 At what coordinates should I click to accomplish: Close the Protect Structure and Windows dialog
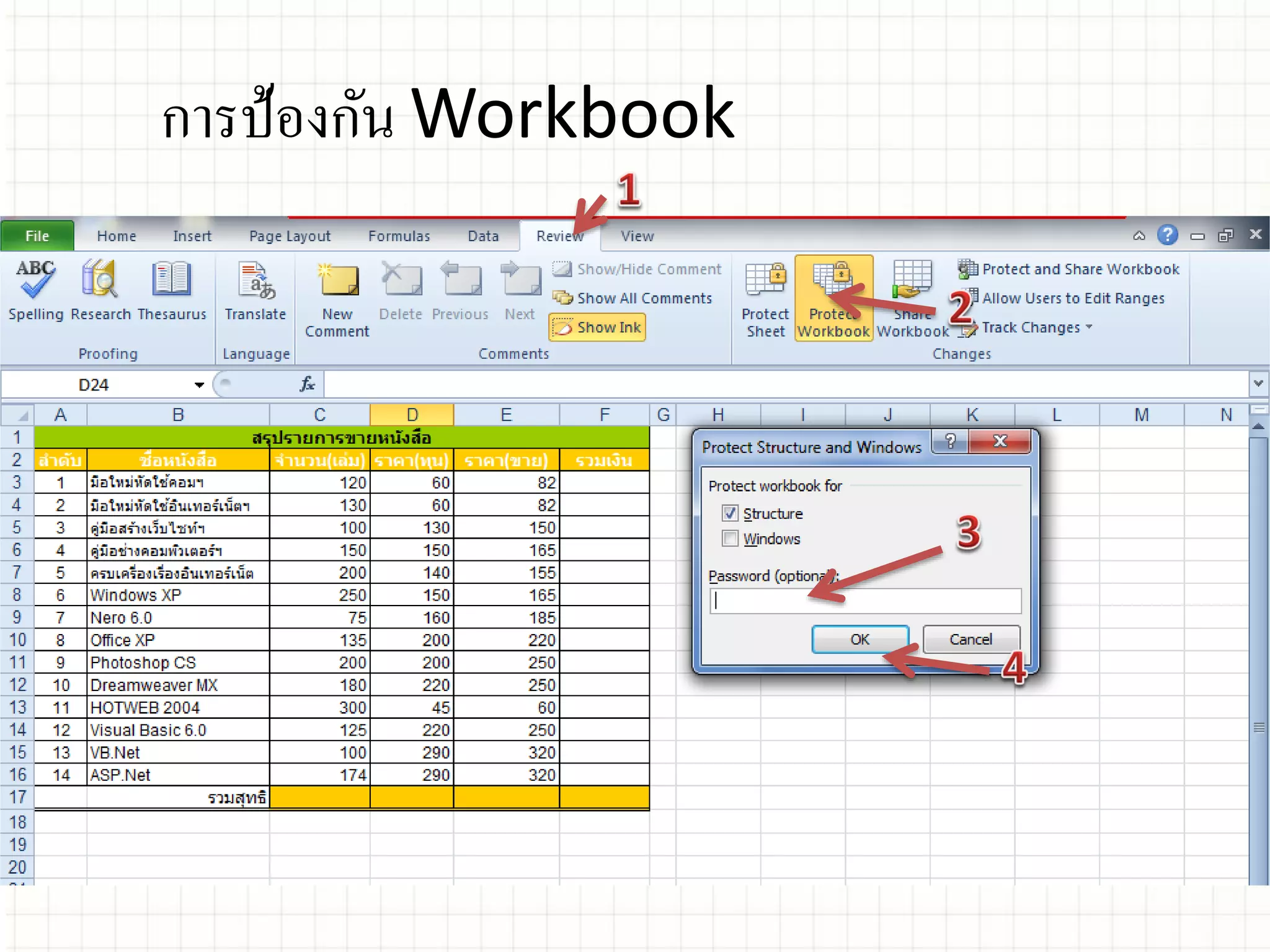click(999, 441)
